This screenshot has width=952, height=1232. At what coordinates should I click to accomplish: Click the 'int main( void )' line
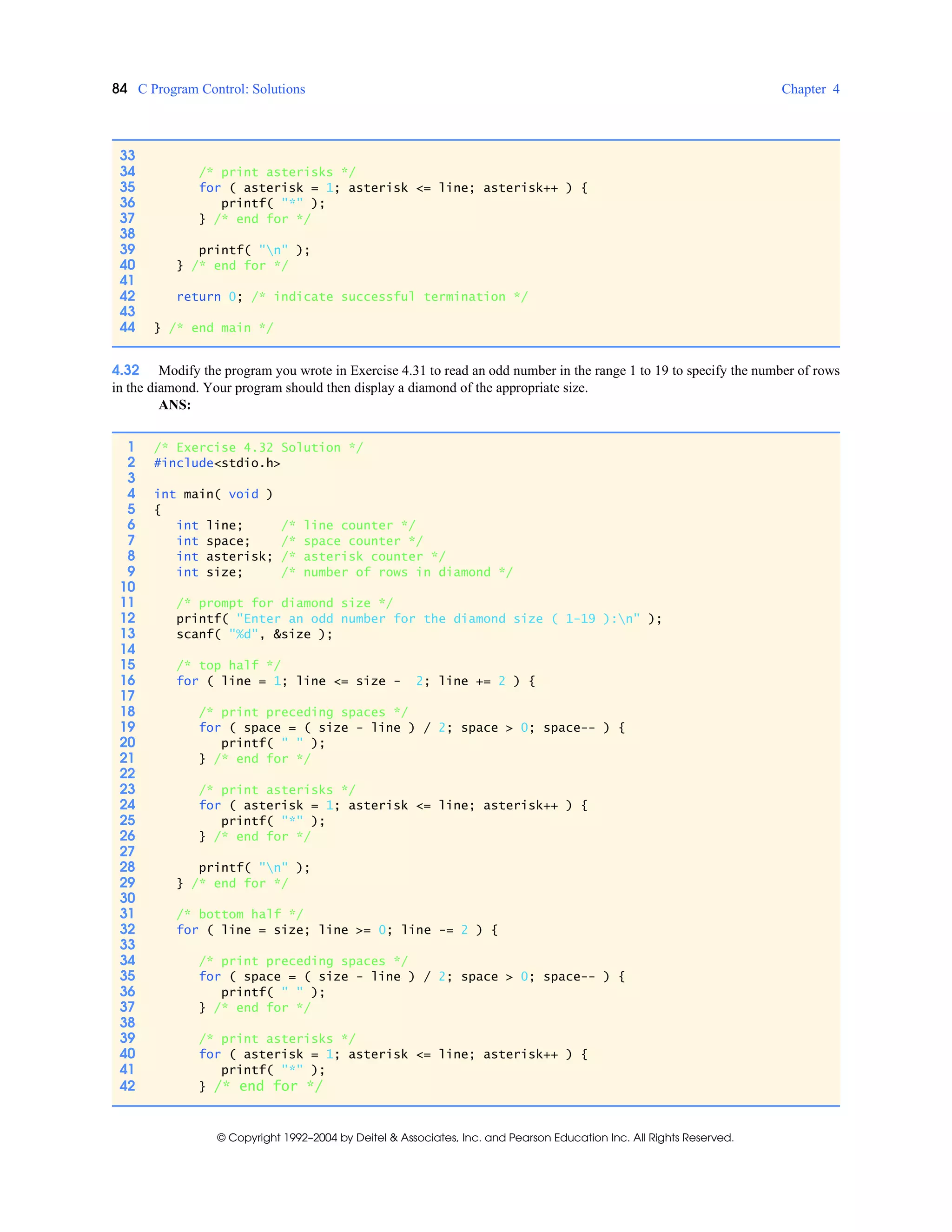(x=213, y=494)
